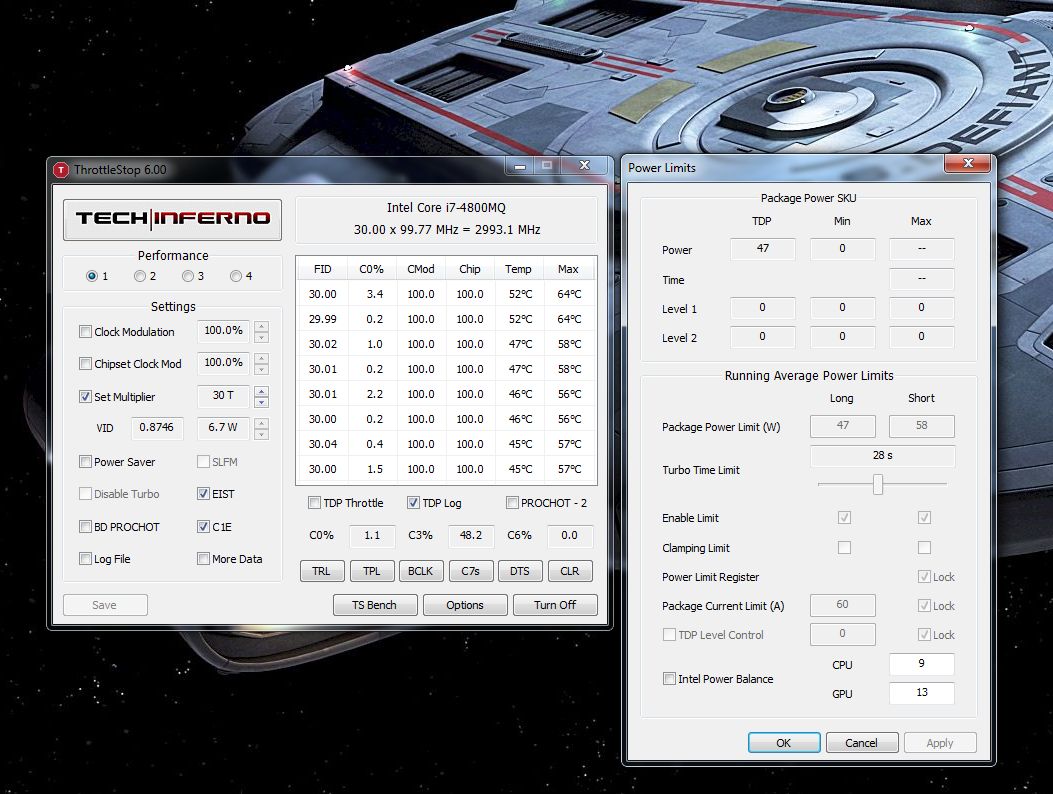Close the Power Limits dialog
Viewport: 1053px width, 794px height.
(x=968, y=163)
